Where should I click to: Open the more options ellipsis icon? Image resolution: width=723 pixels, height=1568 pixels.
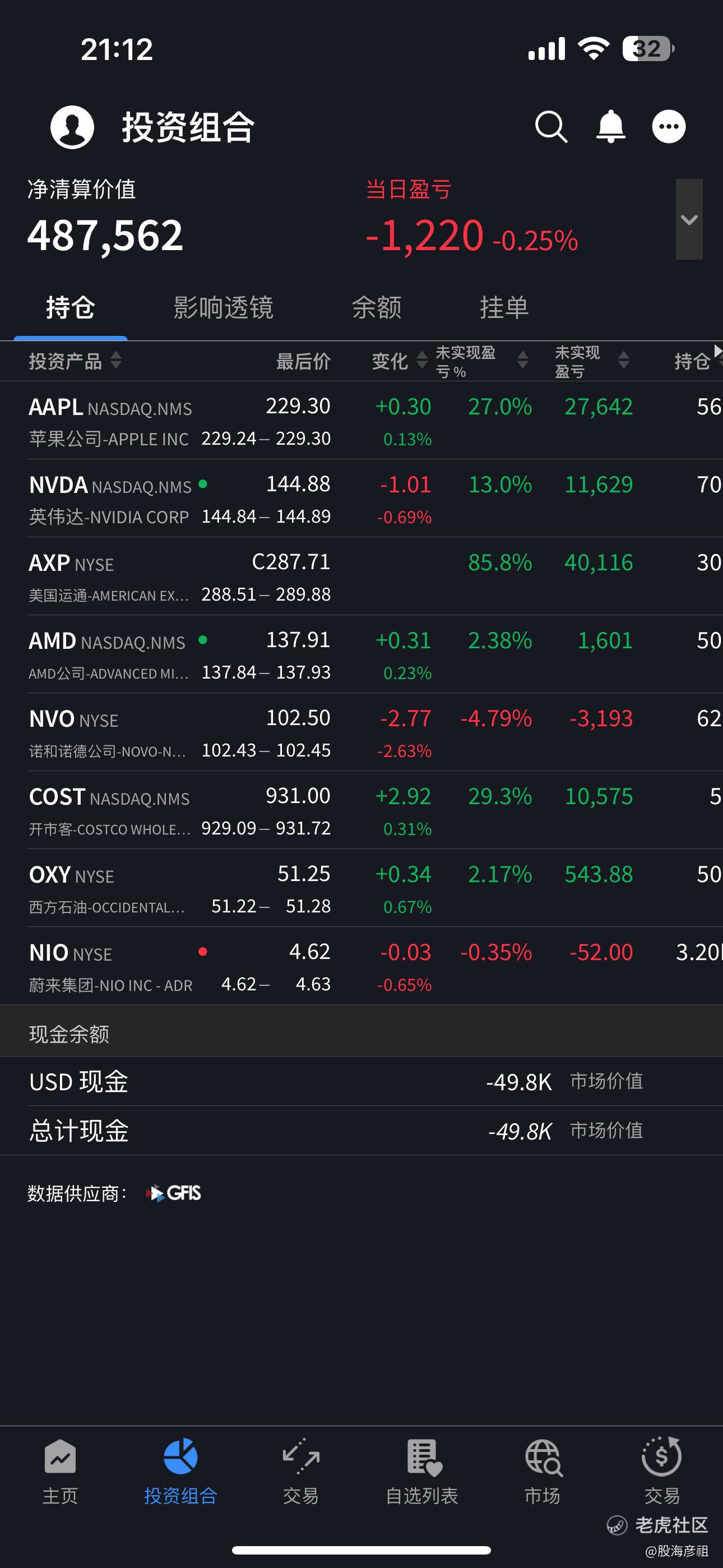tap(669, 127)
